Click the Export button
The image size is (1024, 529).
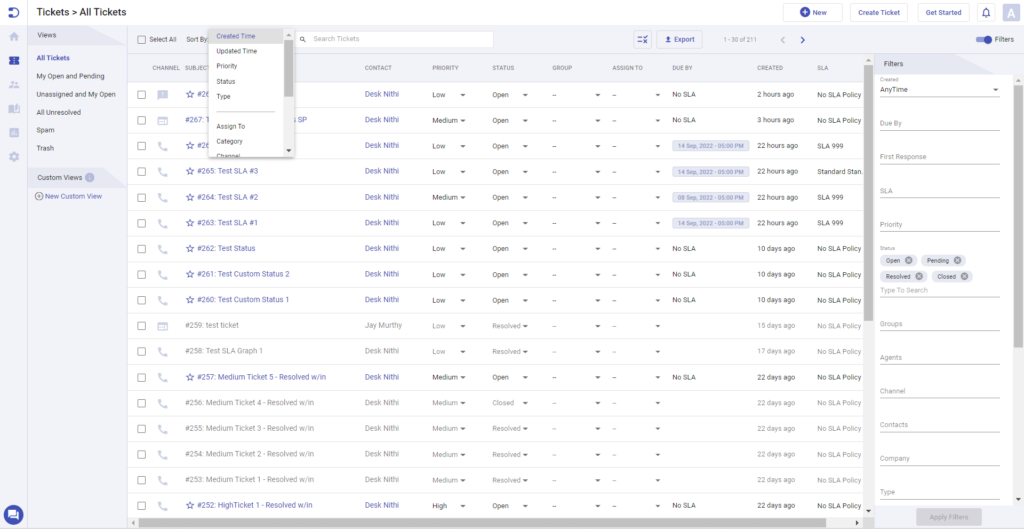[x=679, y=39]
